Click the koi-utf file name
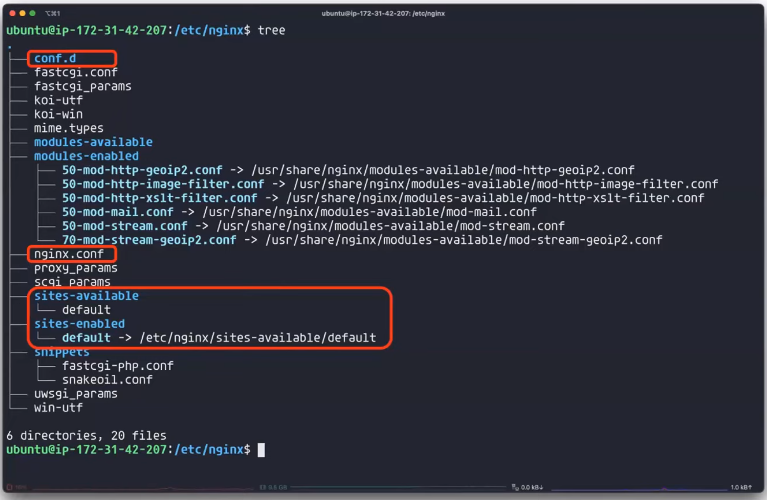The width and height of the screenshot is (767, 500). pos(58,100)
